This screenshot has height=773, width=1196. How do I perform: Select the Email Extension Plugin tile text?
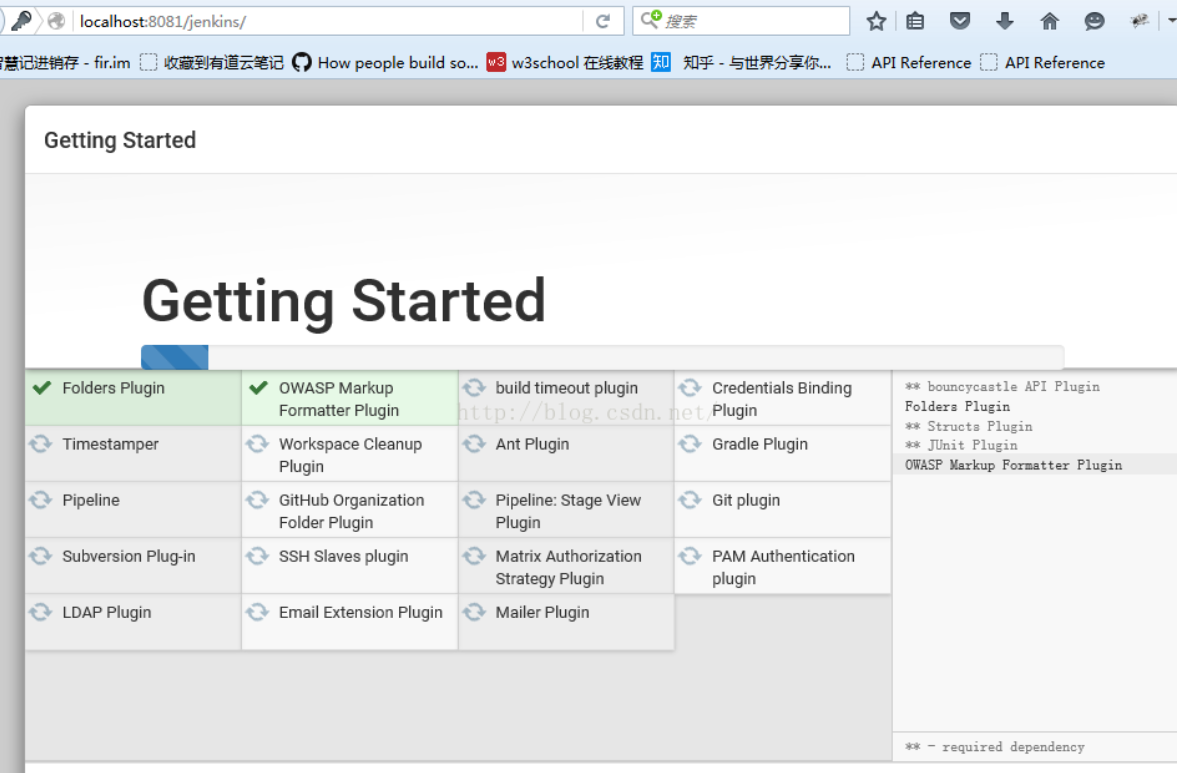coord(361,613)
